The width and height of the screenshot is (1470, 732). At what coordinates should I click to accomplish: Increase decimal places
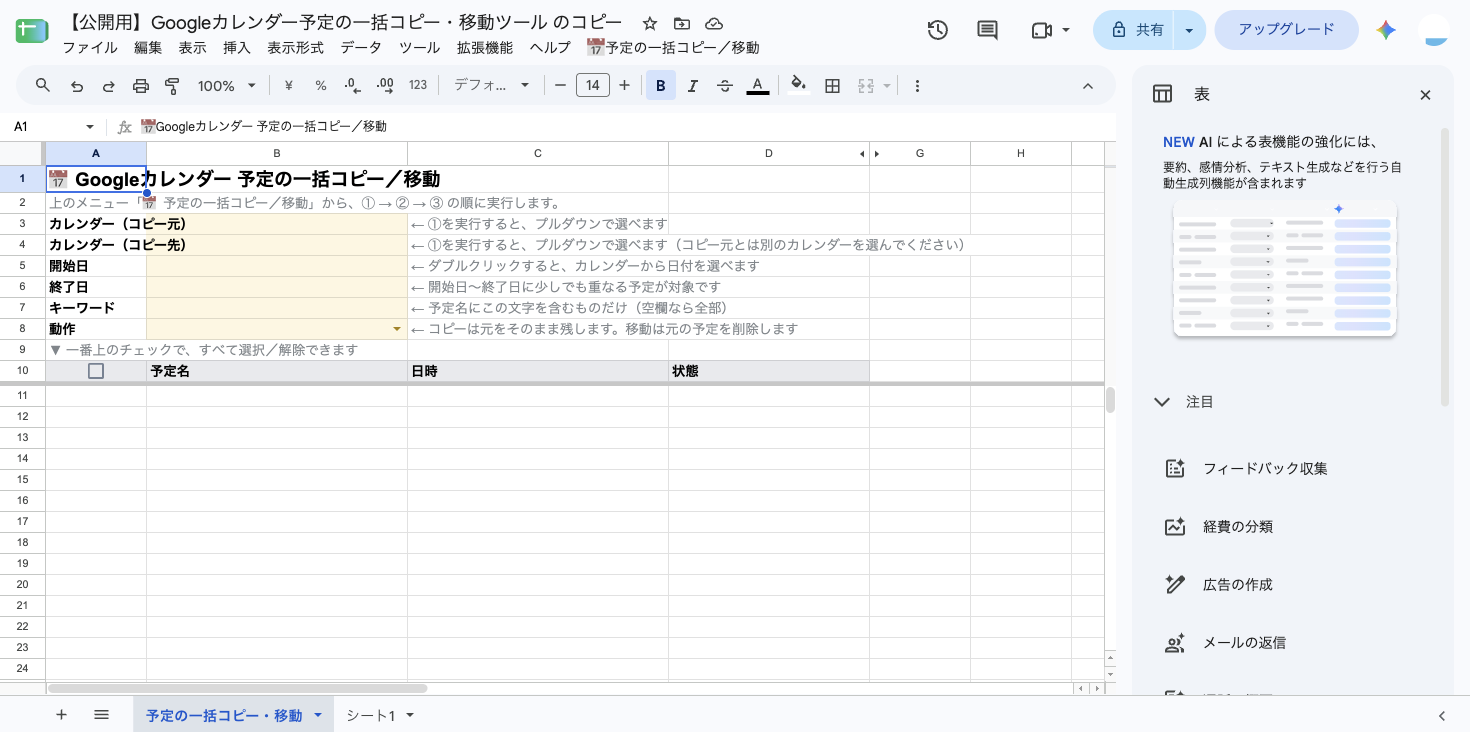384,86
